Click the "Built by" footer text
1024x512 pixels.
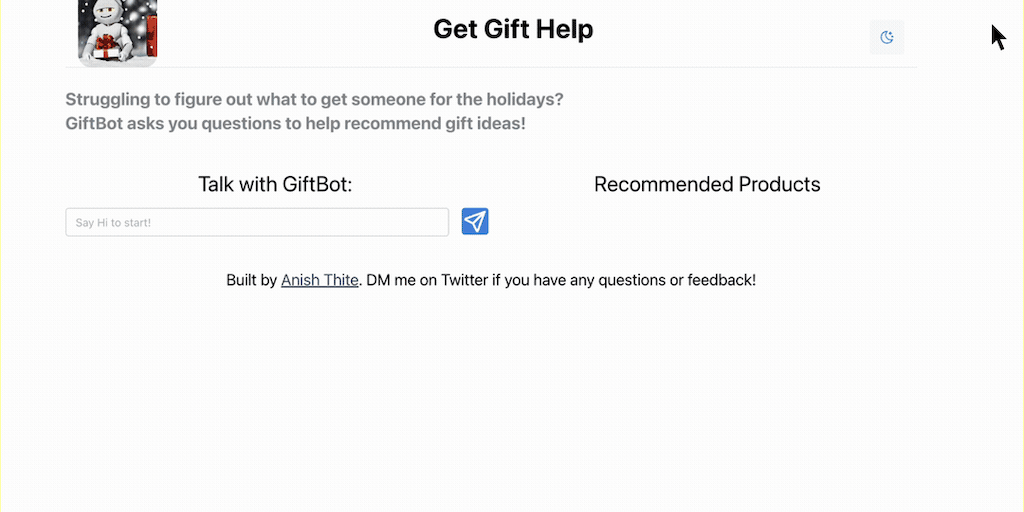(x=251, y=280)
